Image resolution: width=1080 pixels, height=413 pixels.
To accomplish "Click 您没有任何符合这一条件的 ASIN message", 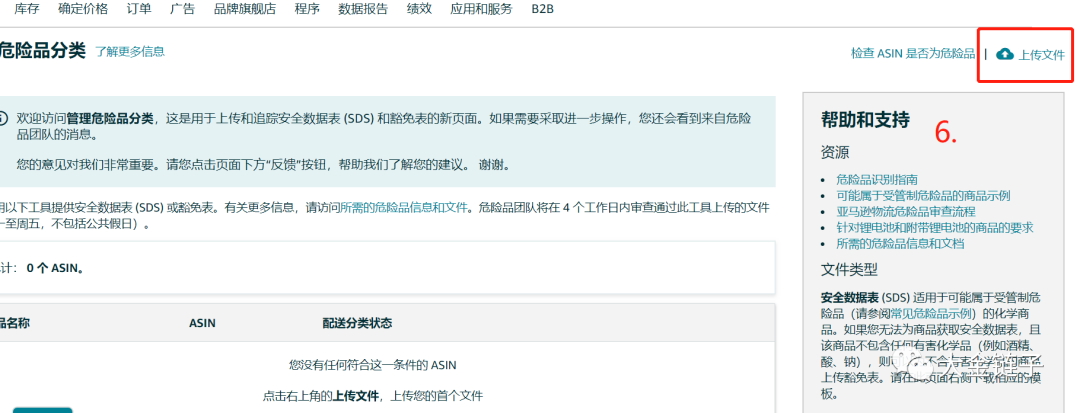I will point(373,365).
